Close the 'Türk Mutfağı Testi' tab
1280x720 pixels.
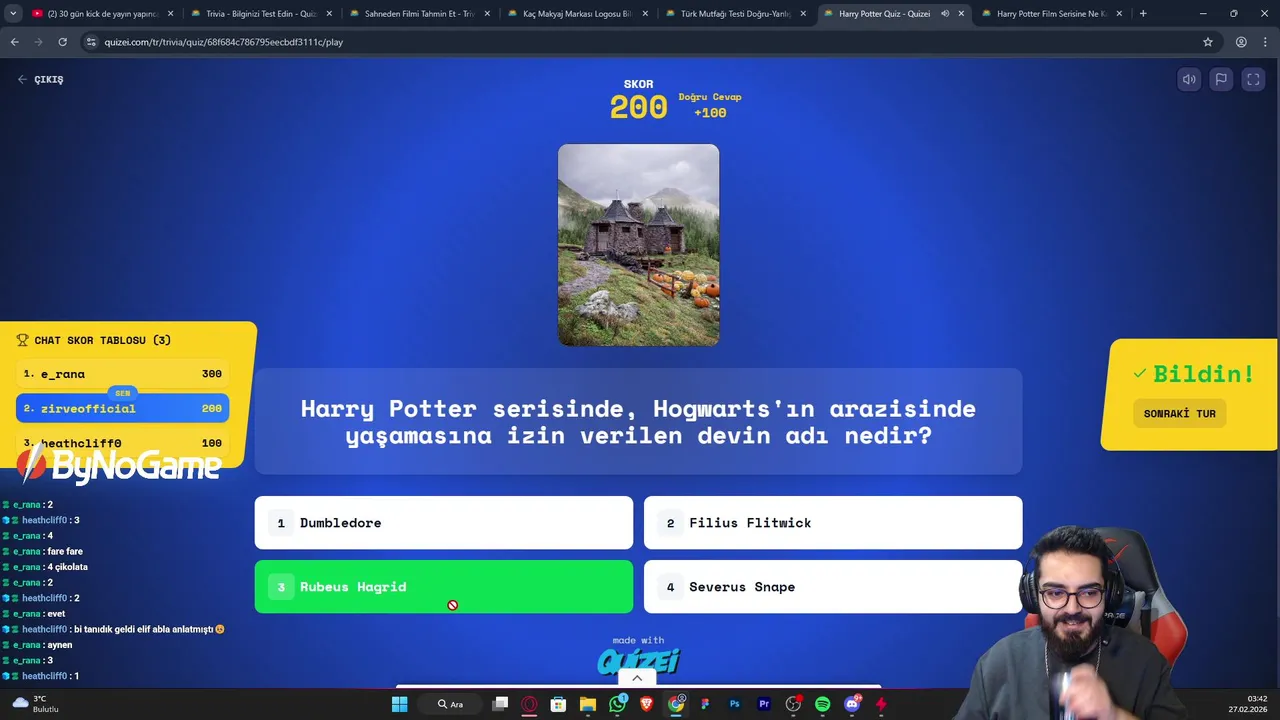coord(803,14)
